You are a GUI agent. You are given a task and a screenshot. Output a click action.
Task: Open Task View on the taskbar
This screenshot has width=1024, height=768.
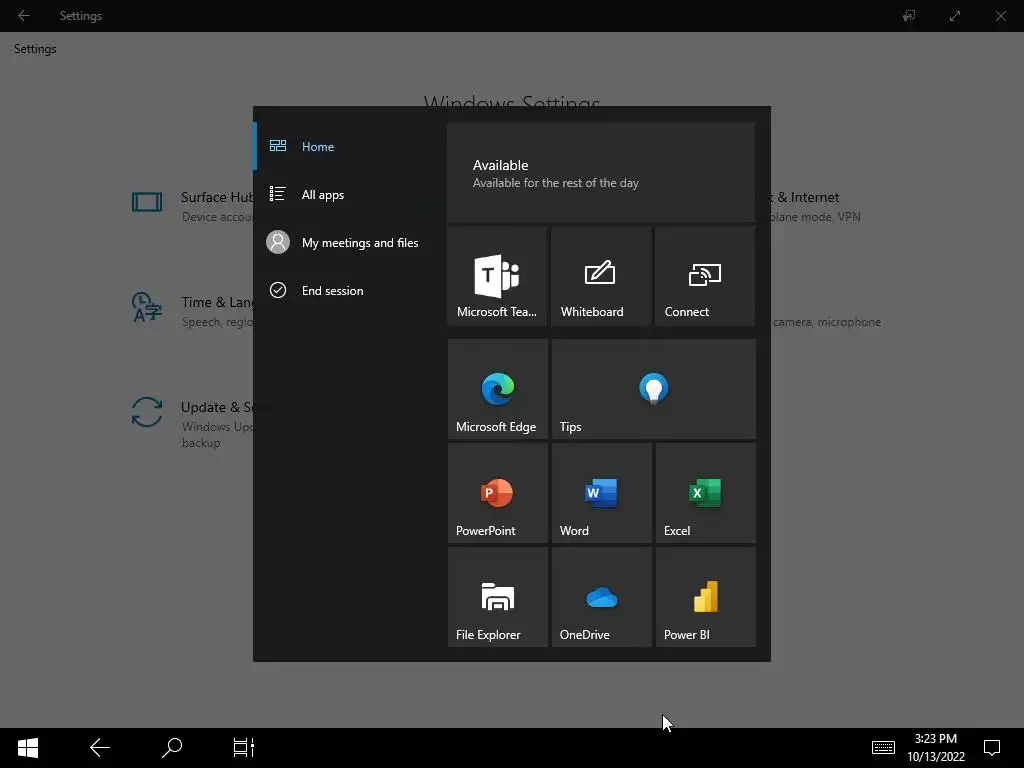pyautogui.click(x=244, y=748)
